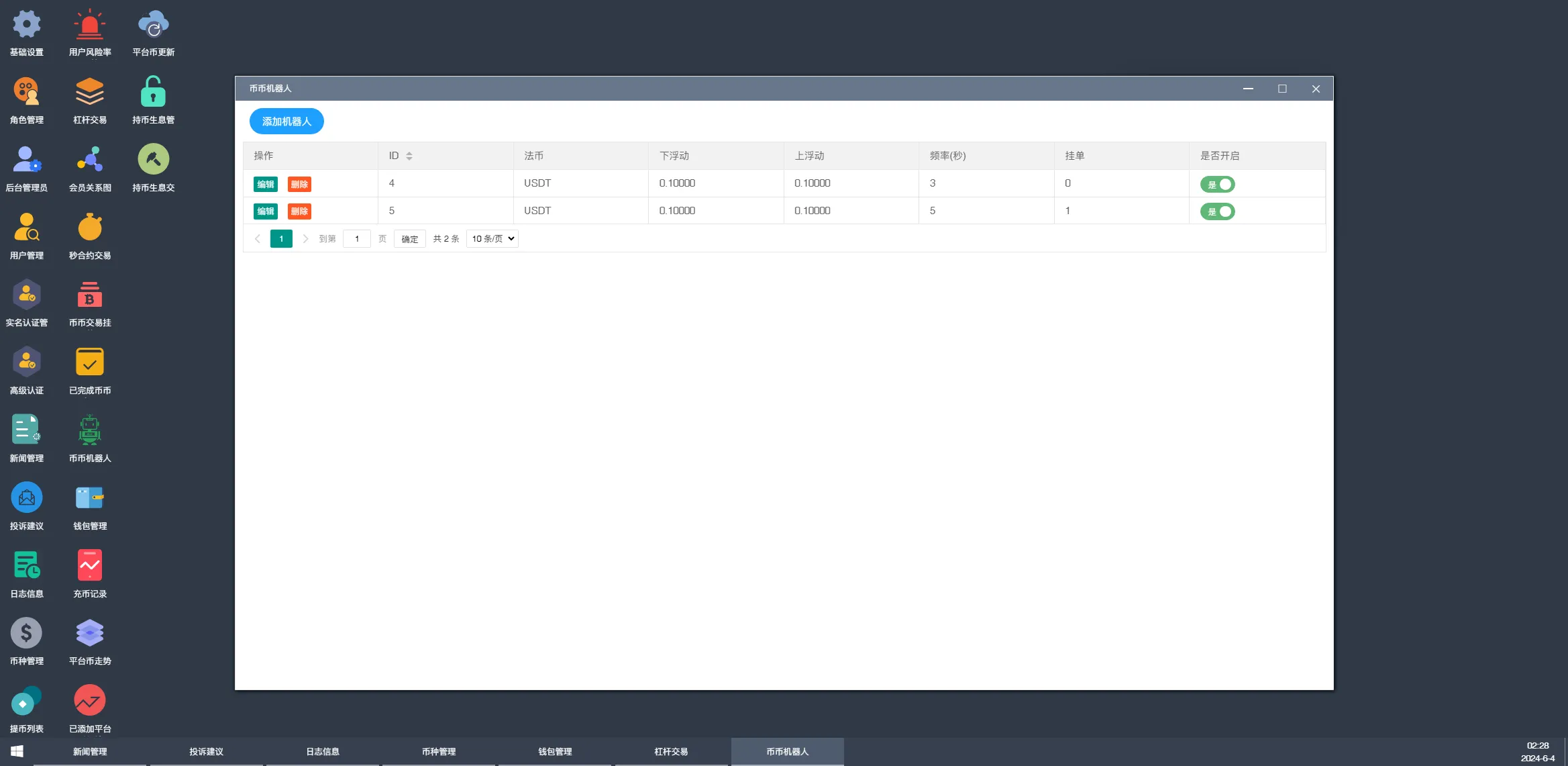Open the 会员关系图 icon
This screenshot has height=766, width=1568.
[x=90, y=160]
